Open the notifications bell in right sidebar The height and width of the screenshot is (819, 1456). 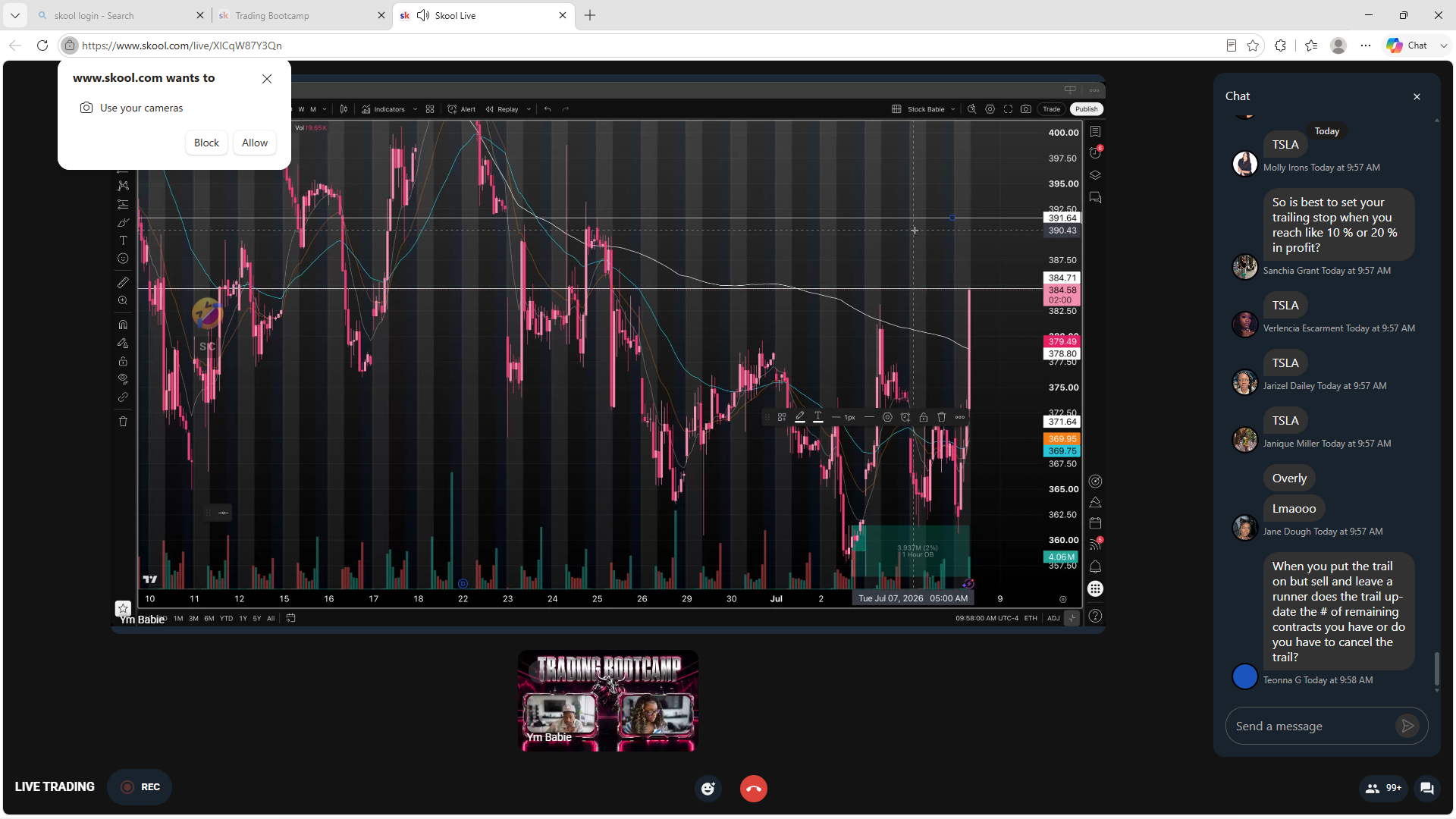click(1095, 566)
